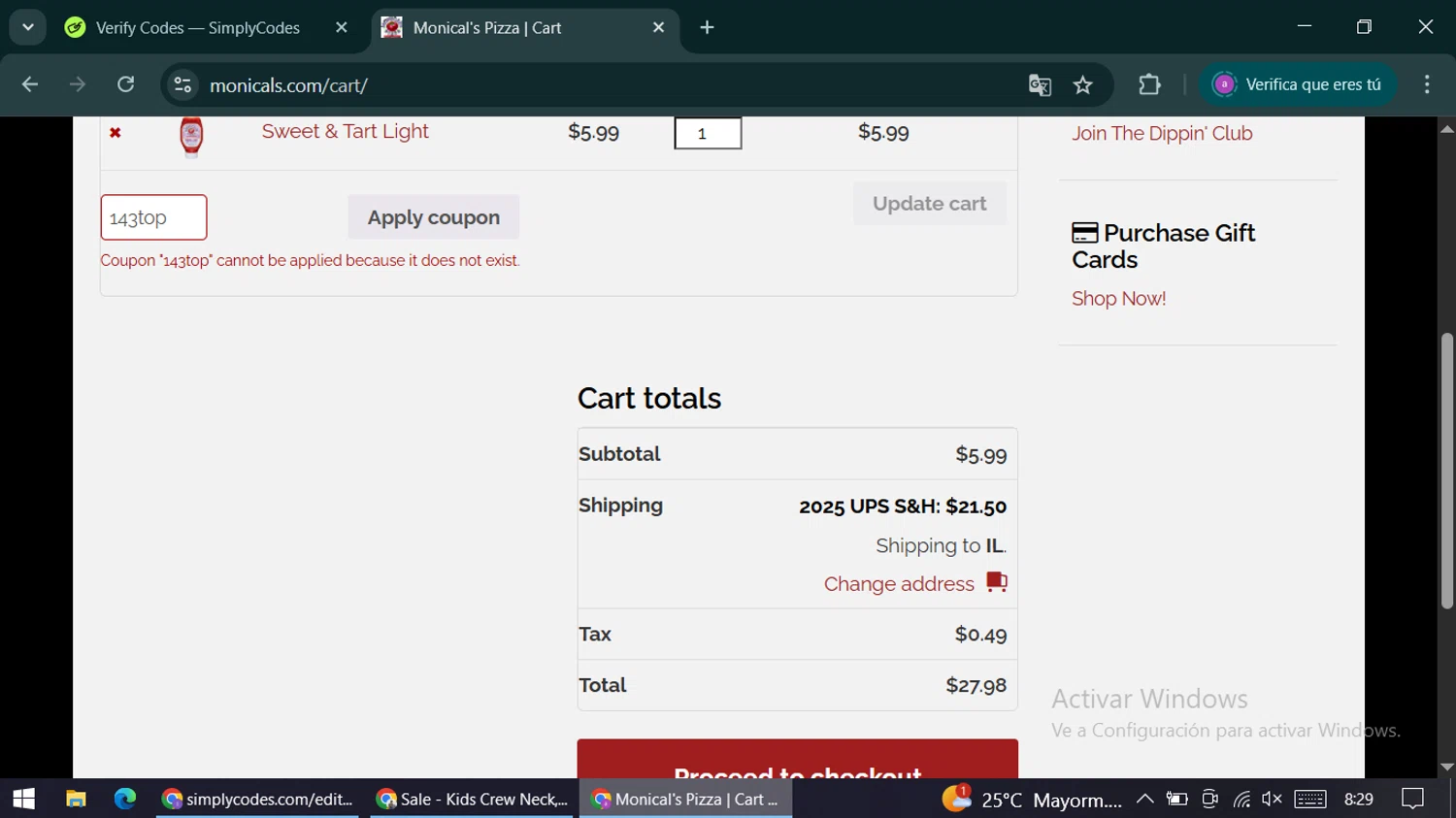Open Join The Dippin' Club link
The height and width of the screenshot is (818, 1456).
coord(1162,134)
